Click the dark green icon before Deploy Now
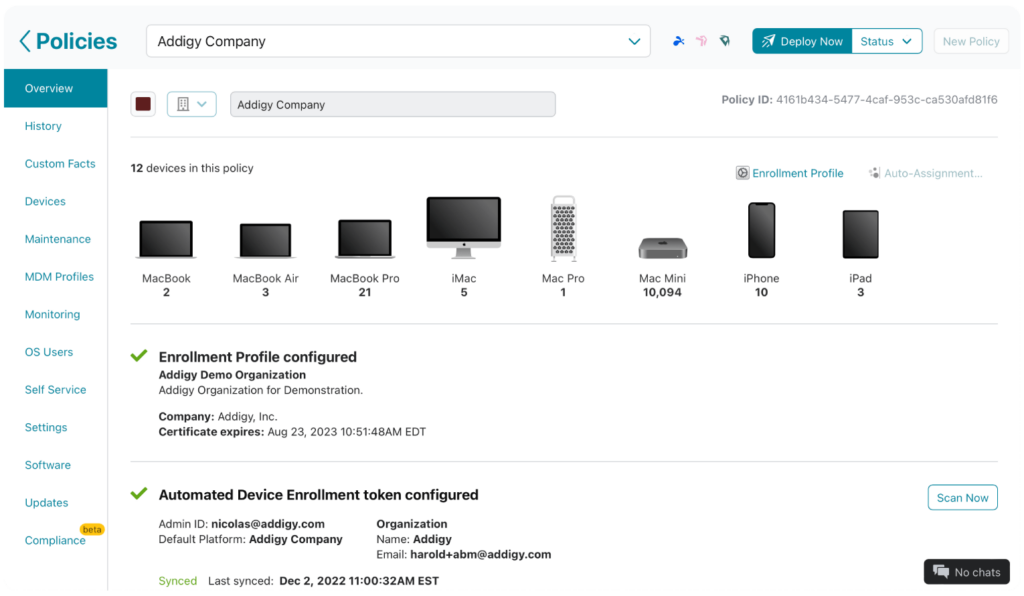 click(x=725, y=41)
